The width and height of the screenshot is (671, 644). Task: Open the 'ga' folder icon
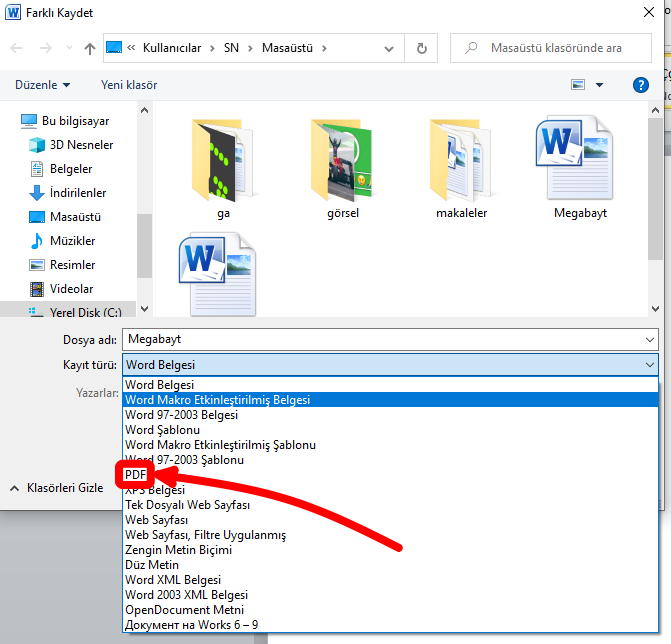222,160
